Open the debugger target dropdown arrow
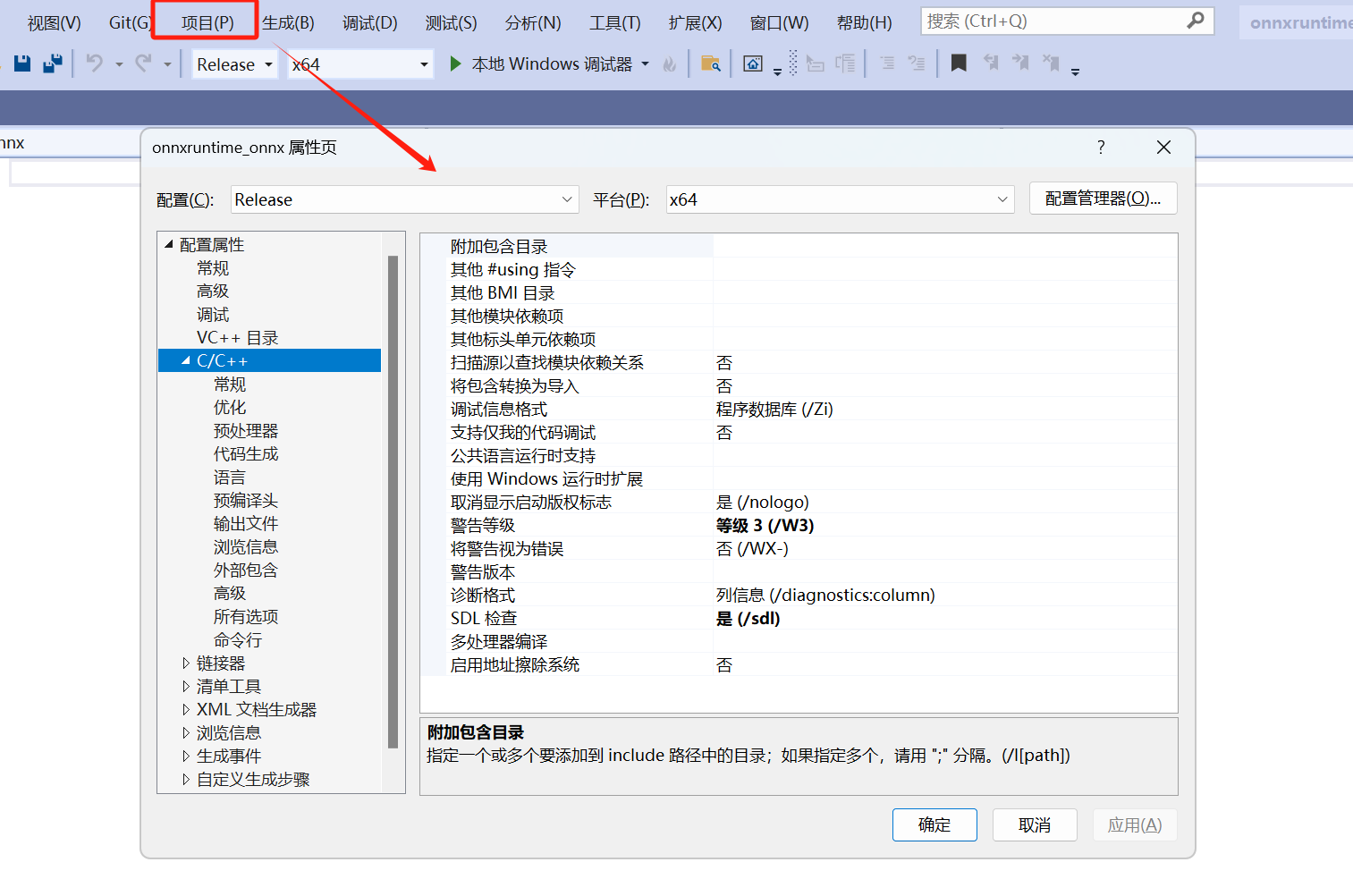 645,64
